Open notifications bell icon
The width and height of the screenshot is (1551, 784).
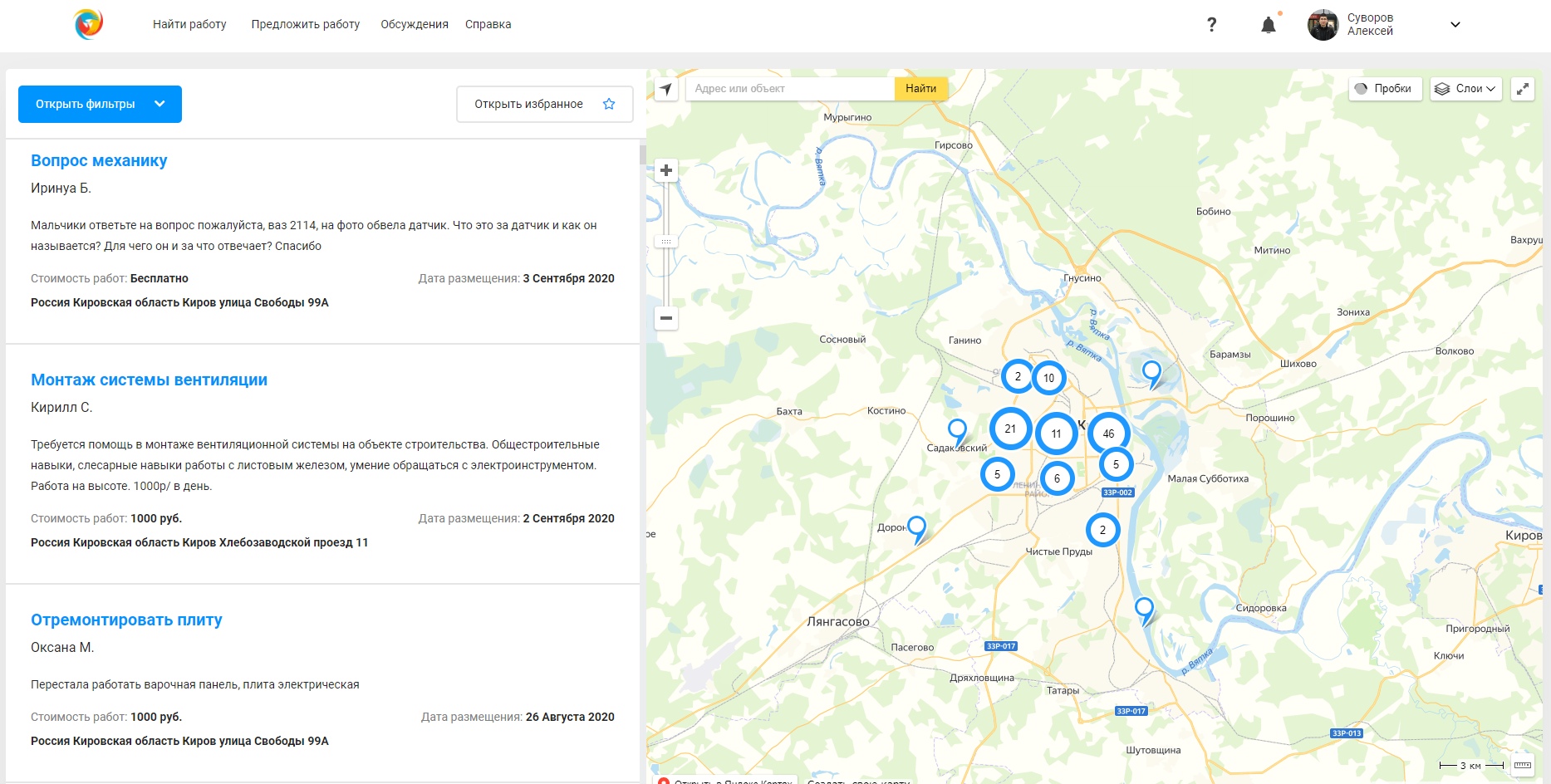(1268, 25)
